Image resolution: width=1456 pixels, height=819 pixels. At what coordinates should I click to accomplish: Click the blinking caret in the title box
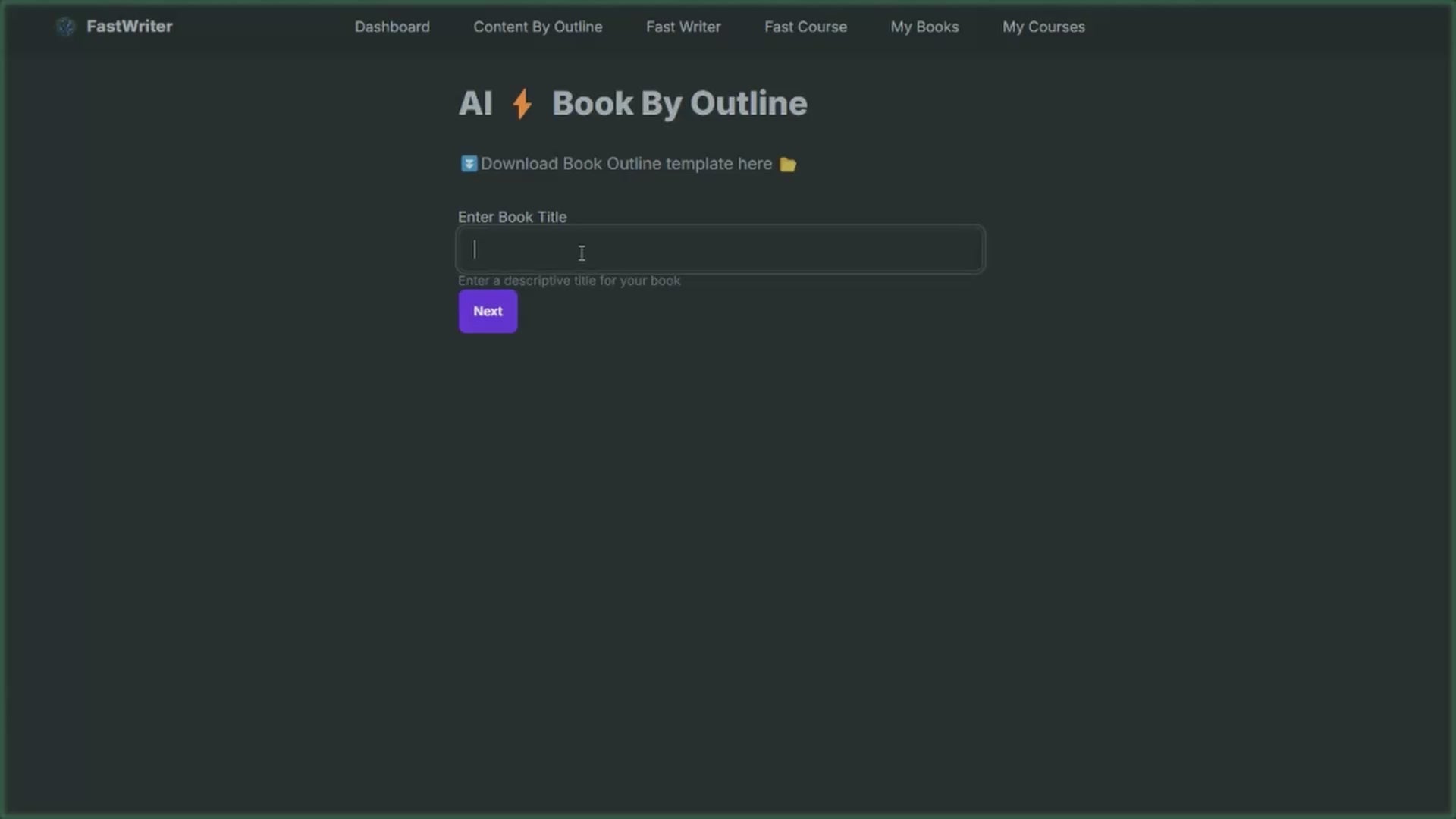point(475,249)
